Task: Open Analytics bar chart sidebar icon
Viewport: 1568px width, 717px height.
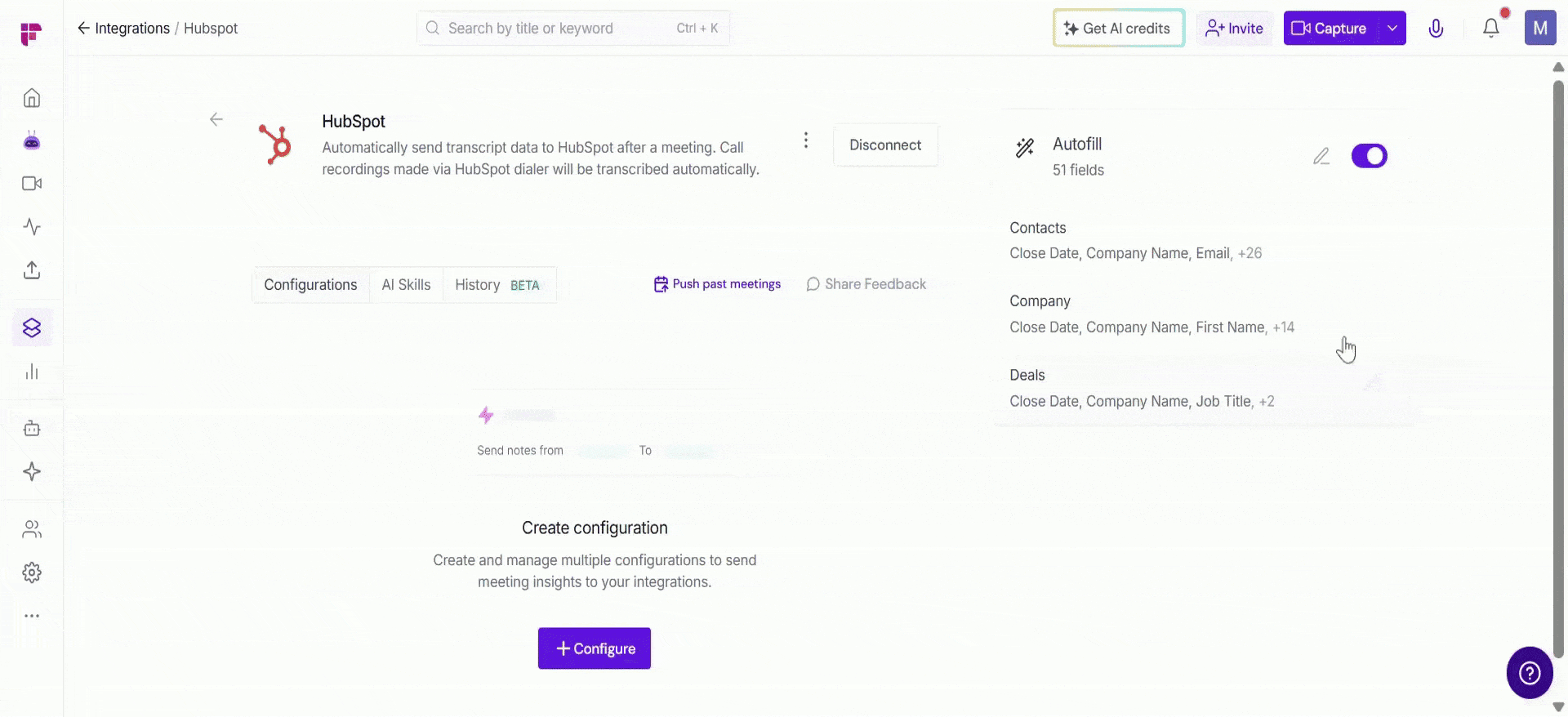Action: (32, 372)
